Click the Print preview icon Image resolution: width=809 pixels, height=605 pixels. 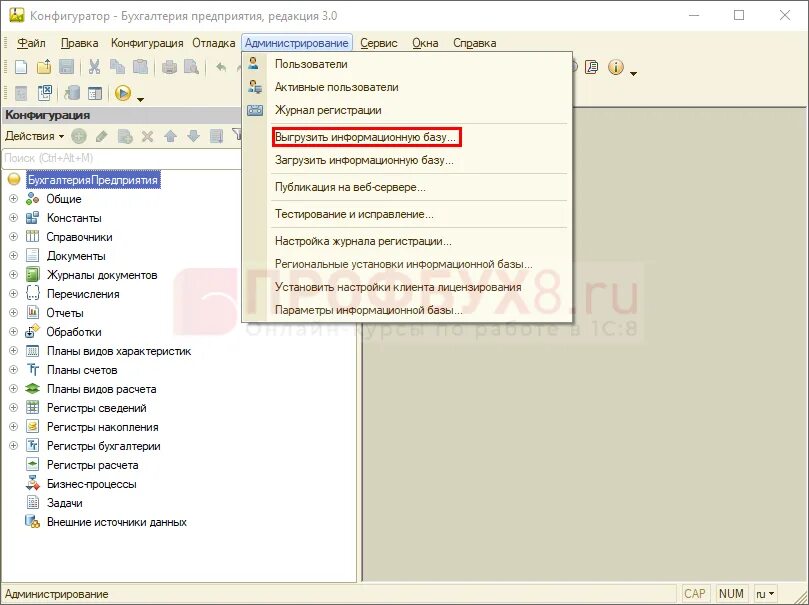tap(191, 67)
